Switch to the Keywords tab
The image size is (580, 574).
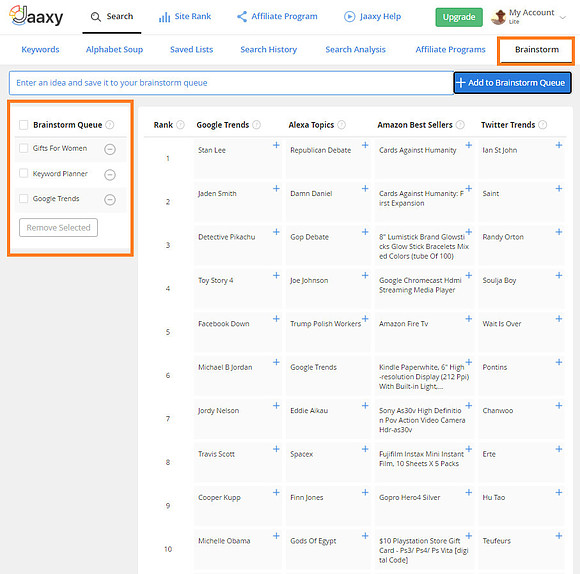[x=40, y=50]
